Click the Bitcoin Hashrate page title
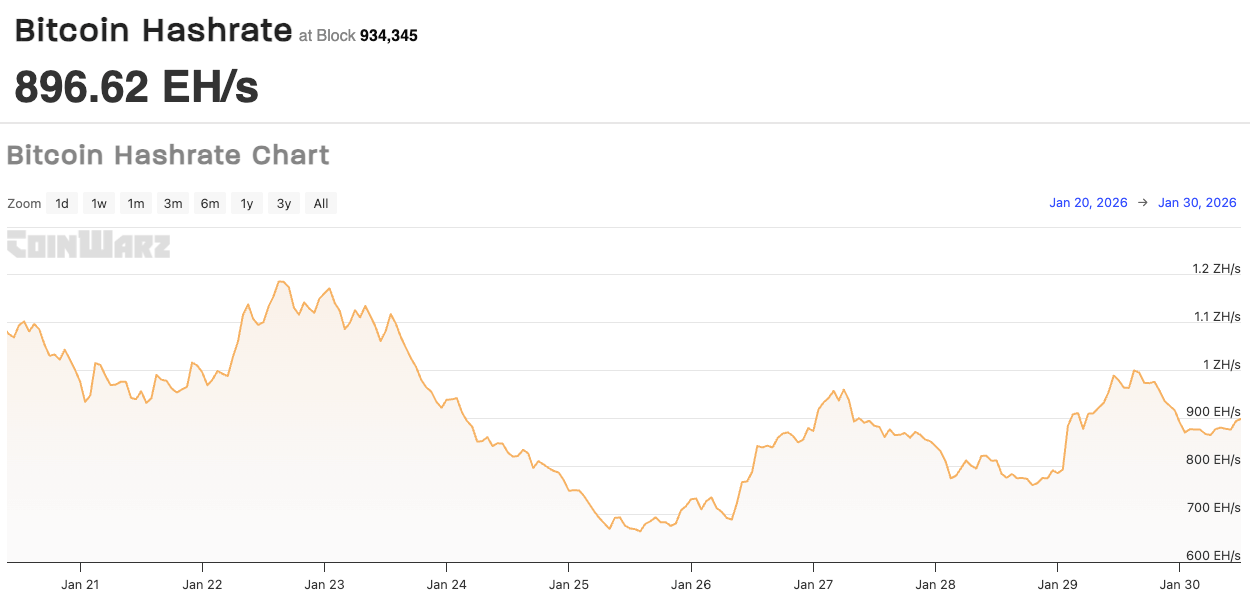 pyautogui.click(x=150, y=30)
